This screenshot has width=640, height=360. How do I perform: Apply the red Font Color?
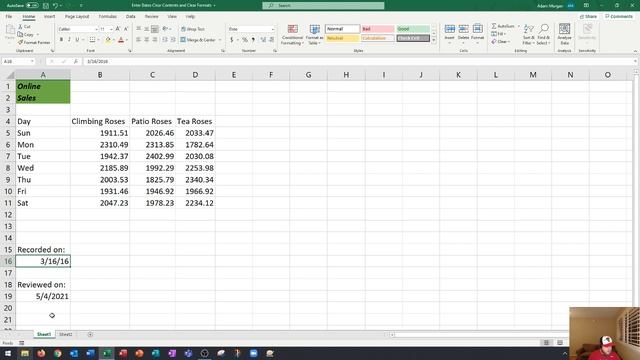(x=121, y=40)
